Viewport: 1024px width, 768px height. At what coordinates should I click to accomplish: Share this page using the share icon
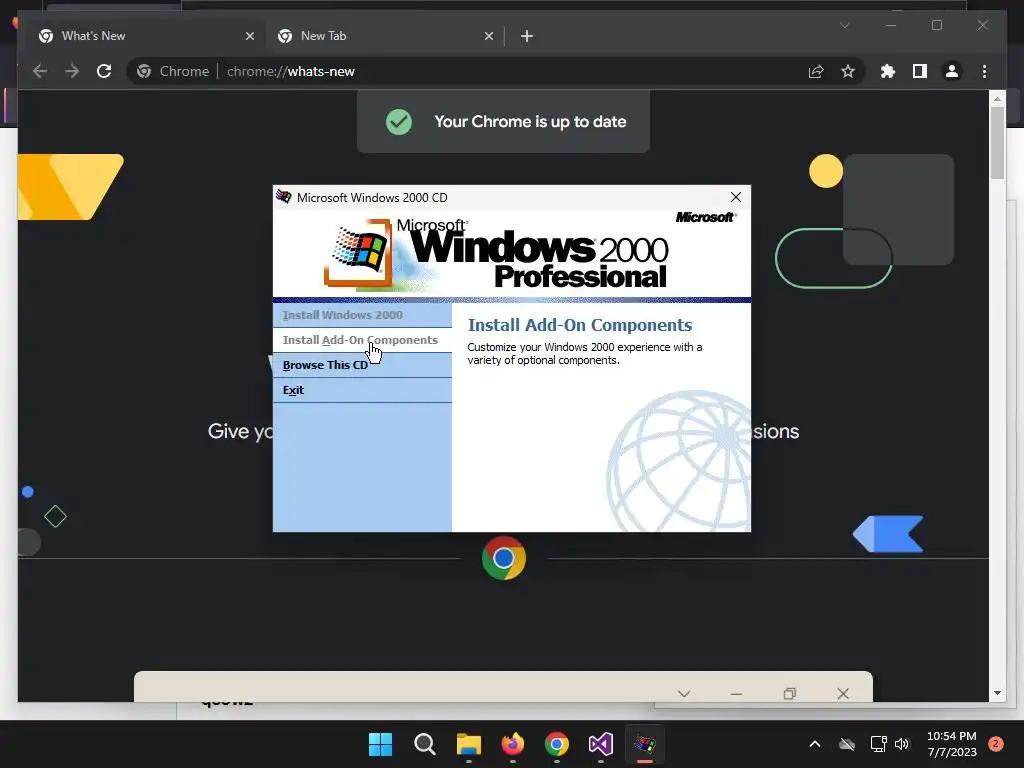coord(816,71)
